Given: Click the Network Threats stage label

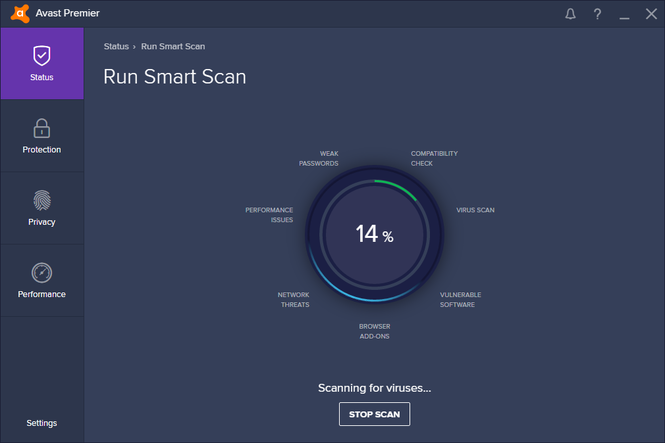Looking at the screenshot, I should pos(293,299).
